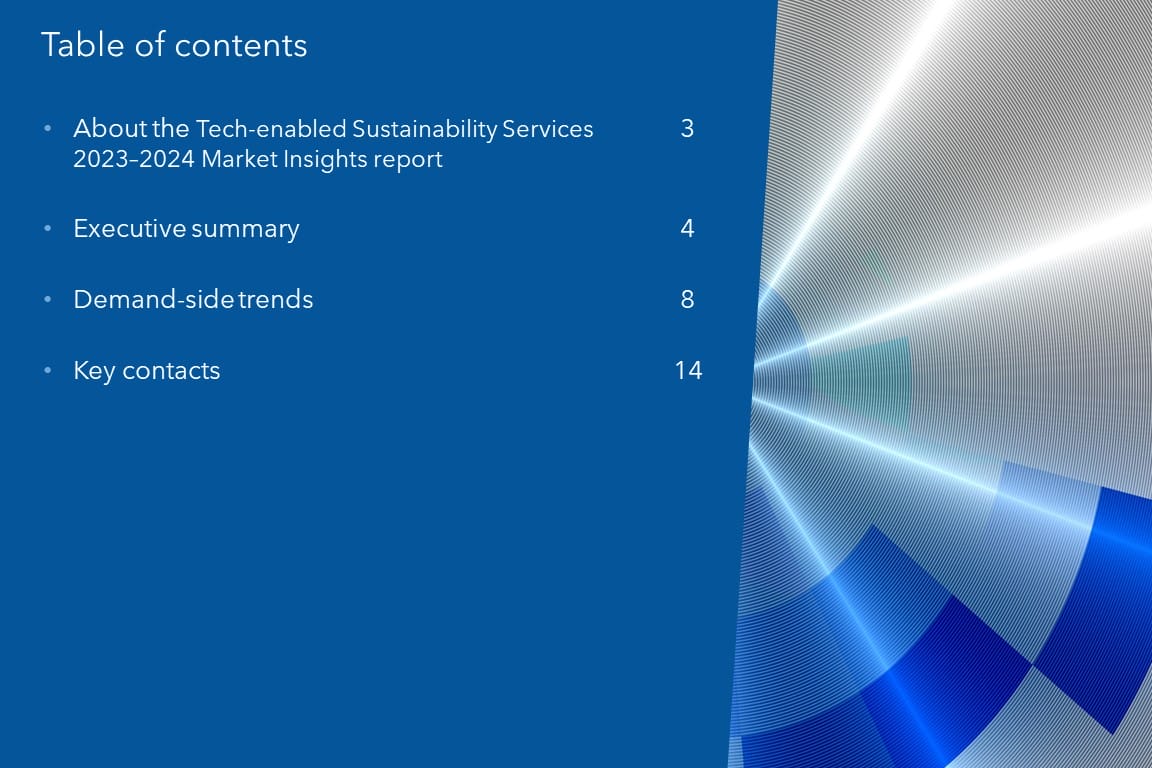The height and width of the screenshot is (768, 1152).
Task: Open the Key contacts entry
Action: [x=146, y=371]
